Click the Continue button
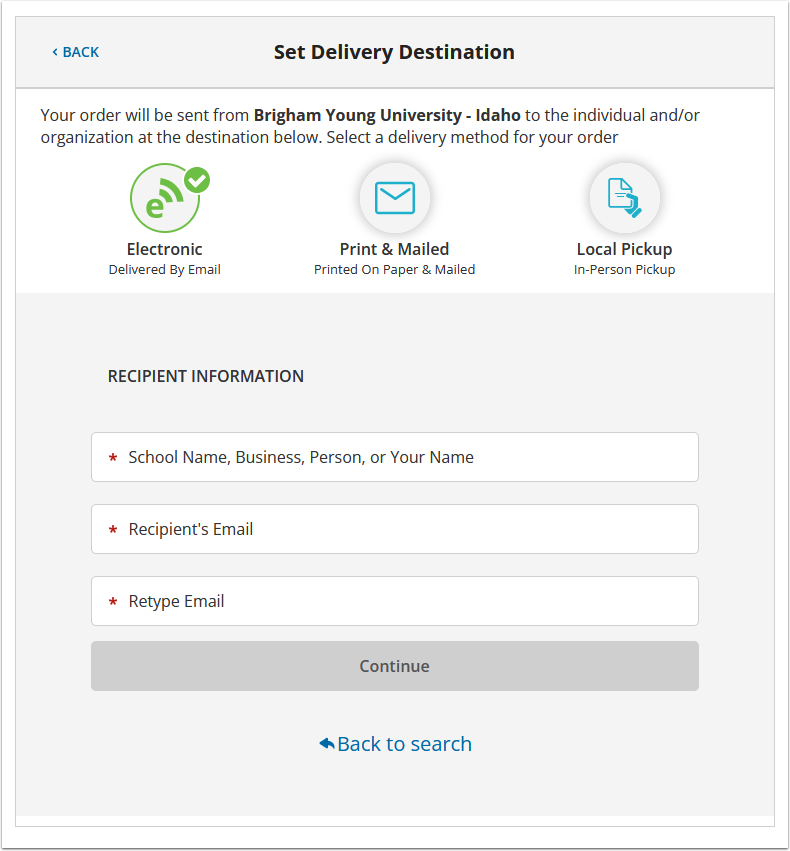790x851 pixels. pyautogui.click(x=394, y=666)
